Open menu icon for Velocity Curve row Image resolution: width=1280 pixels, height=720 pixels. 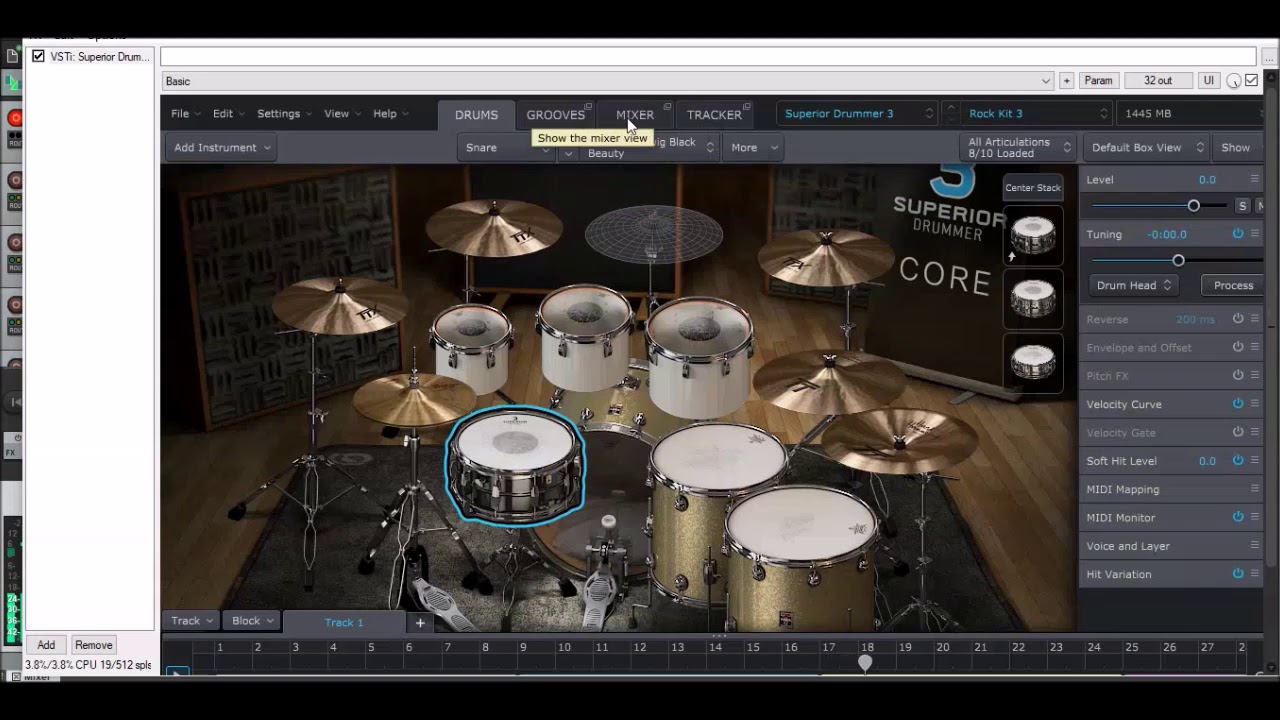click(x=1255, y=404)
